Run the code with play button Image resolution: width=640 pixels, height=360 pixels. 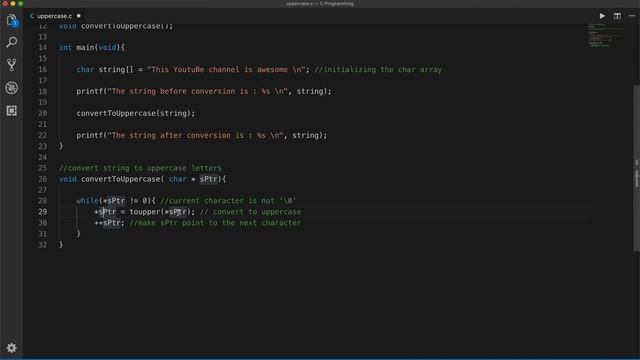[x=602, y=16]
